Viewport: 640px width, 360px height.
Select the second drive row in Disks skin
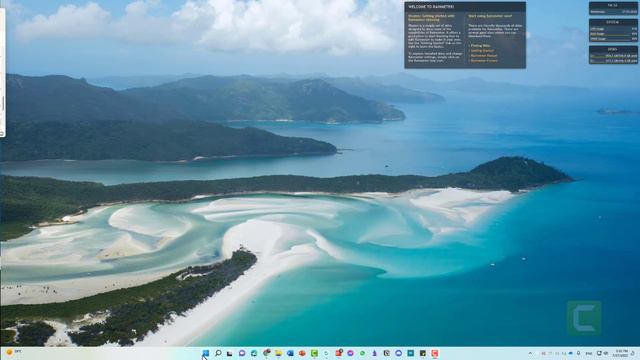(x=613, y=61)
